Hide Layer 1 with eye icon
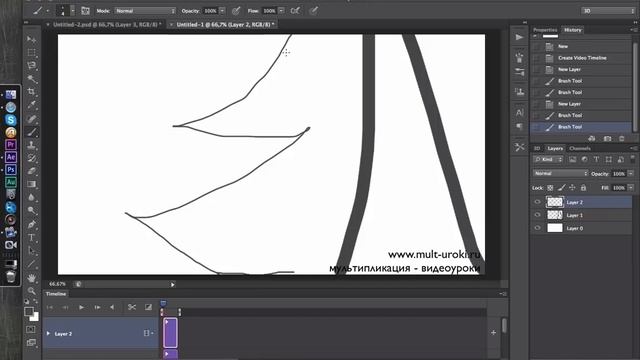Viewport: 640px width, 360px height. 538,215
